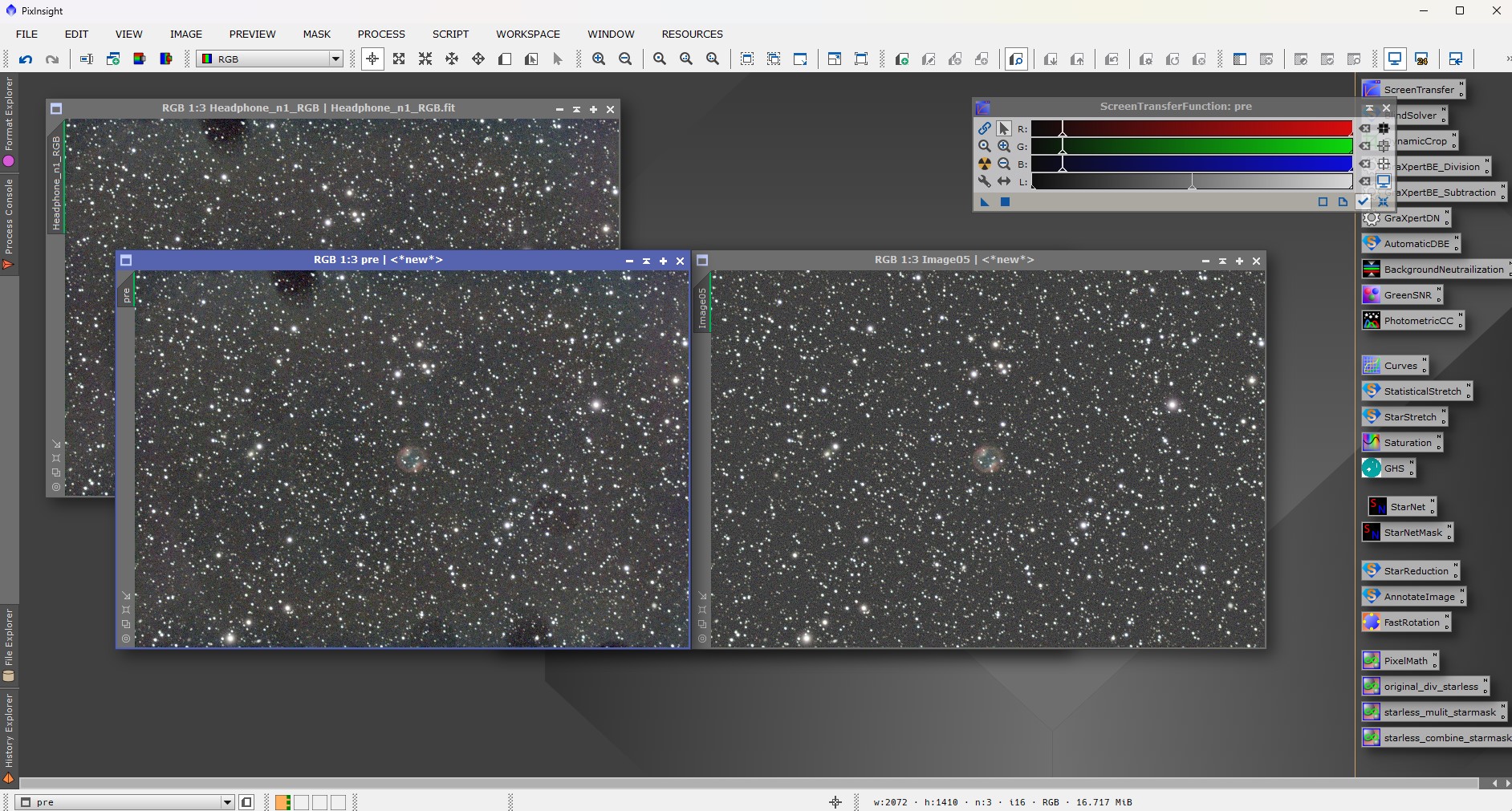Click the FastRotation process icon
The image size is (1512, 811).
pos(1405,622)
